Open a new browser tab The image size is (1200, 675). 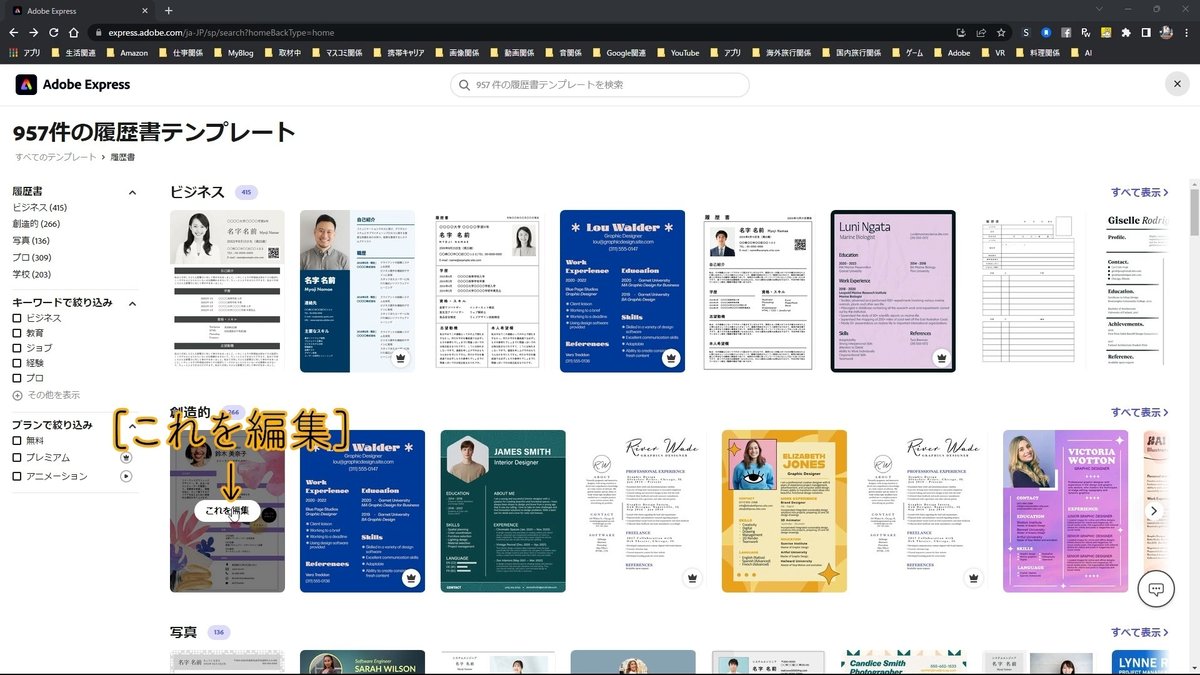tap(168, 10)
